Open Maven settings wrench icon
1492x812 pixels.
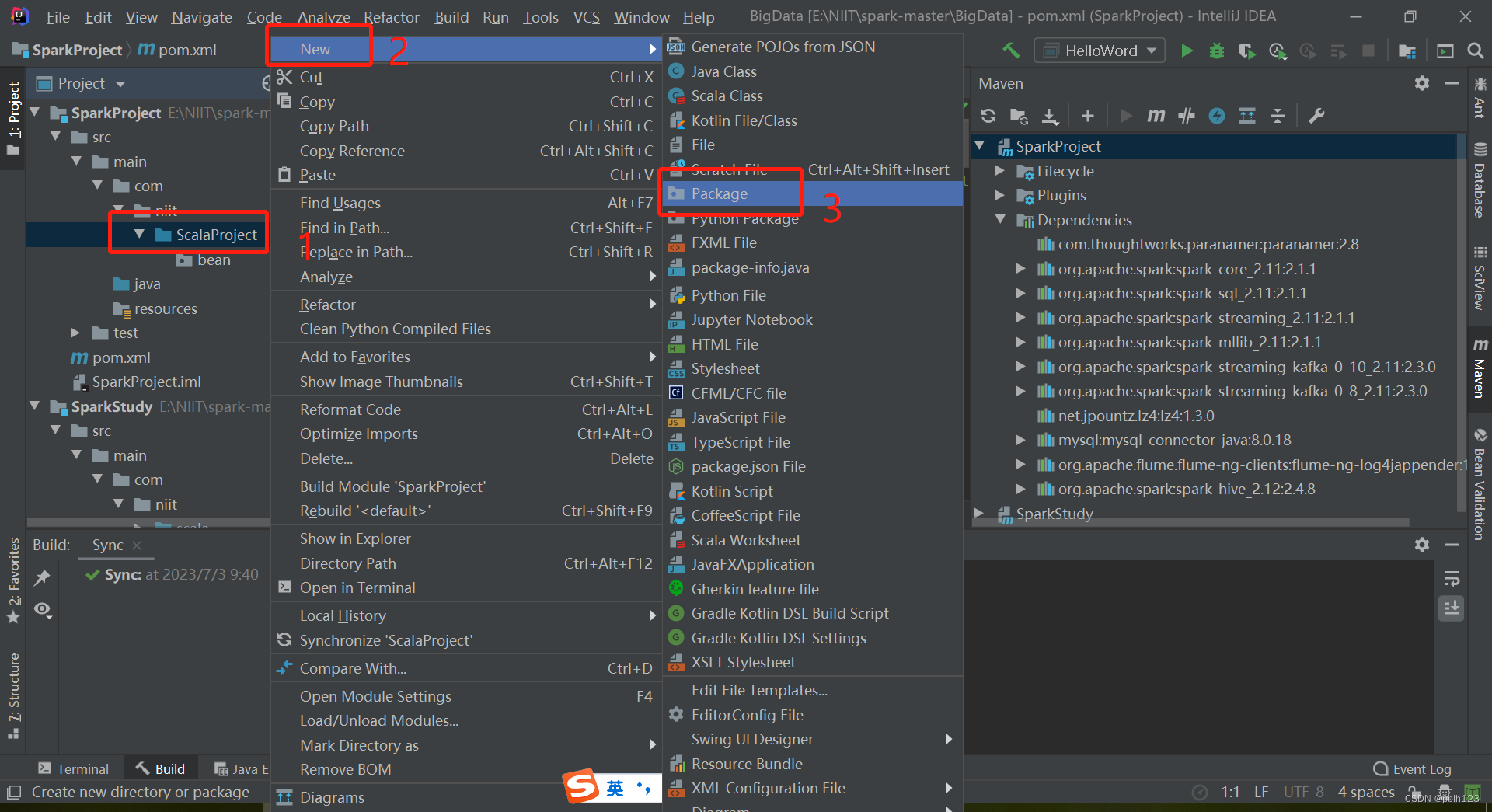[x=1316, y=116]
